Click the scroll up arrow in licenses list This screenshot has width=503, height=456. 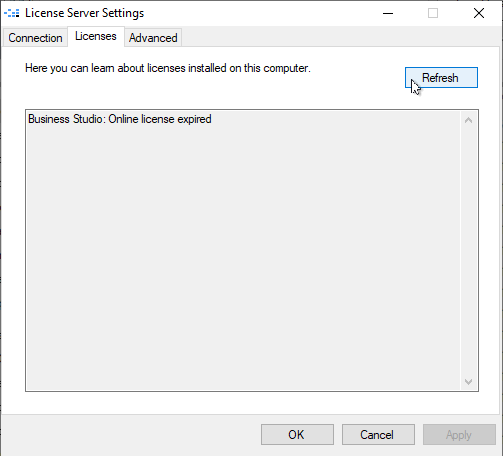[468, 120]
